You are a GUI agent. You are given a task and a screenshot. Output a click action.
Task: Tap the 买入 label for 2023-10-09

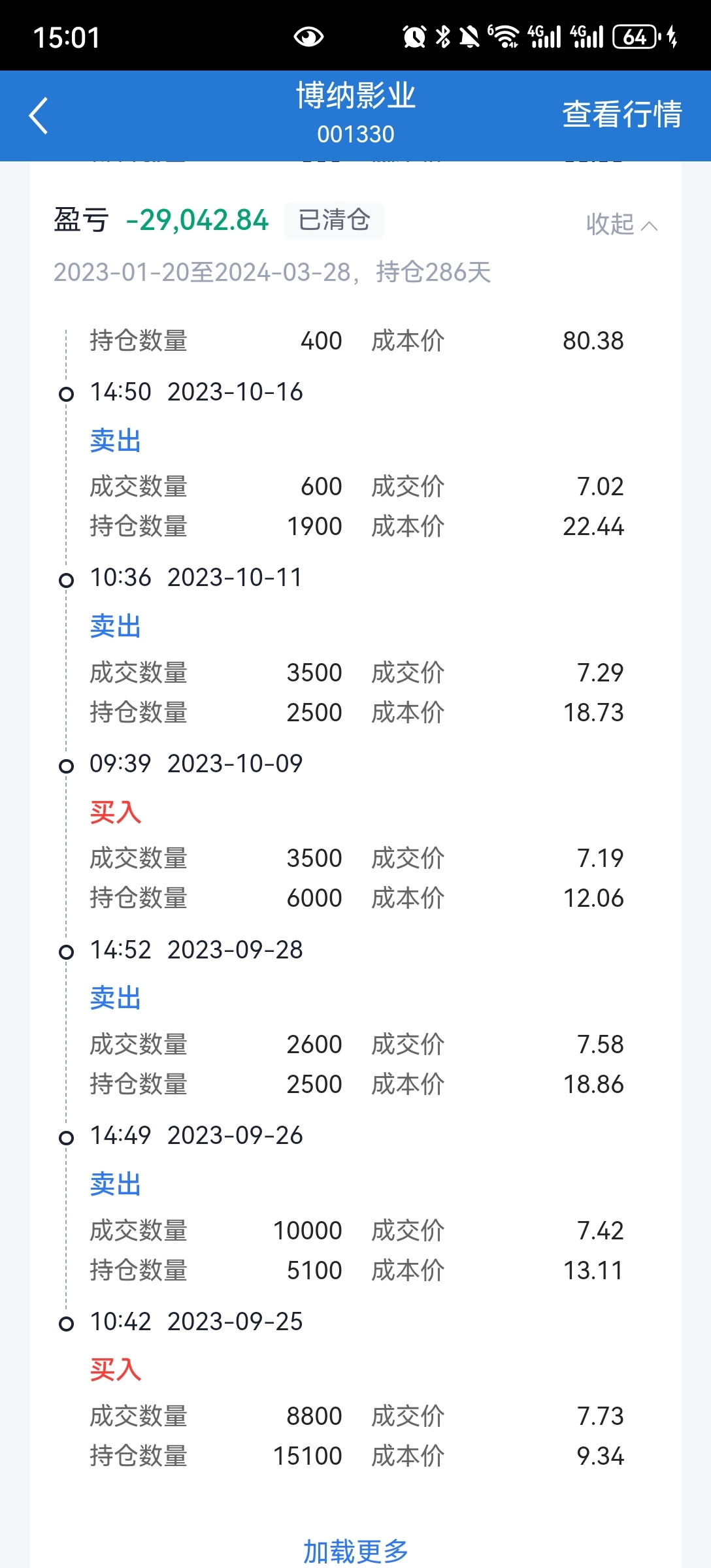pyautogui.click(x=116, y=812)
